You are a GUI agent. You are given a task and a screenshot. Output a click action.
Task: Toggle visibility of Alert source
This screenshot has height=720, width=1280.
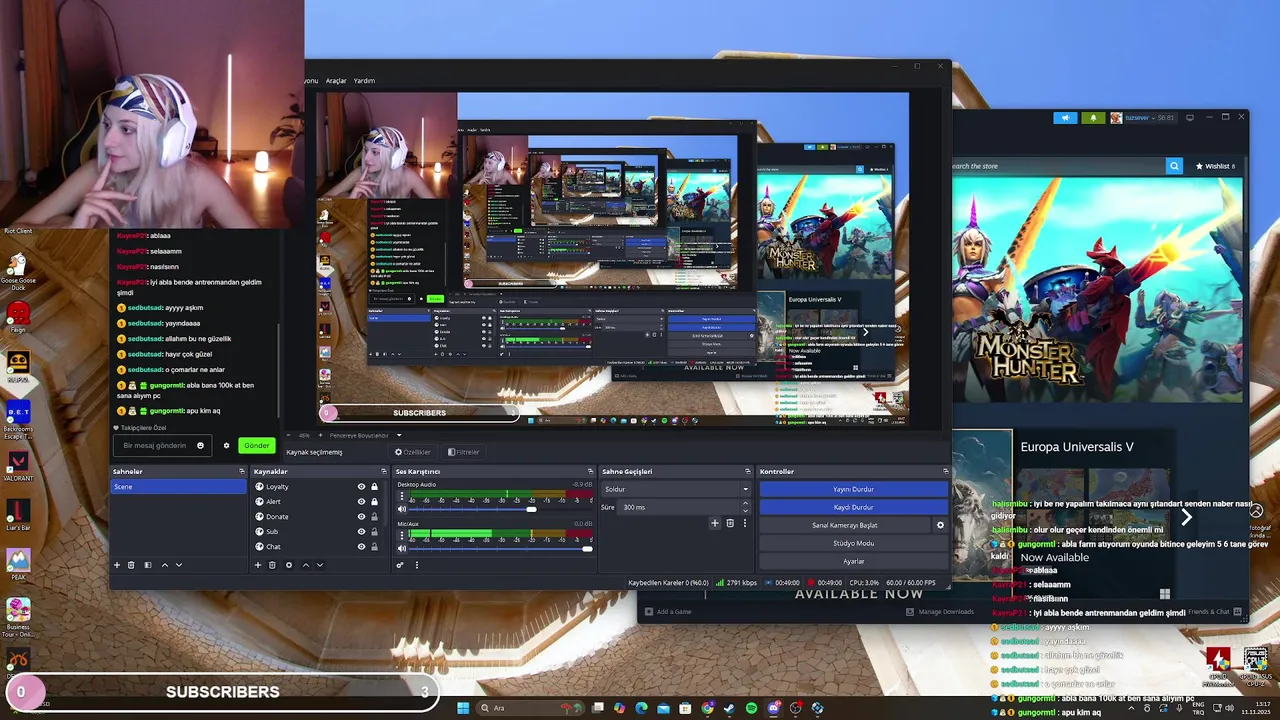coord(361,502)
